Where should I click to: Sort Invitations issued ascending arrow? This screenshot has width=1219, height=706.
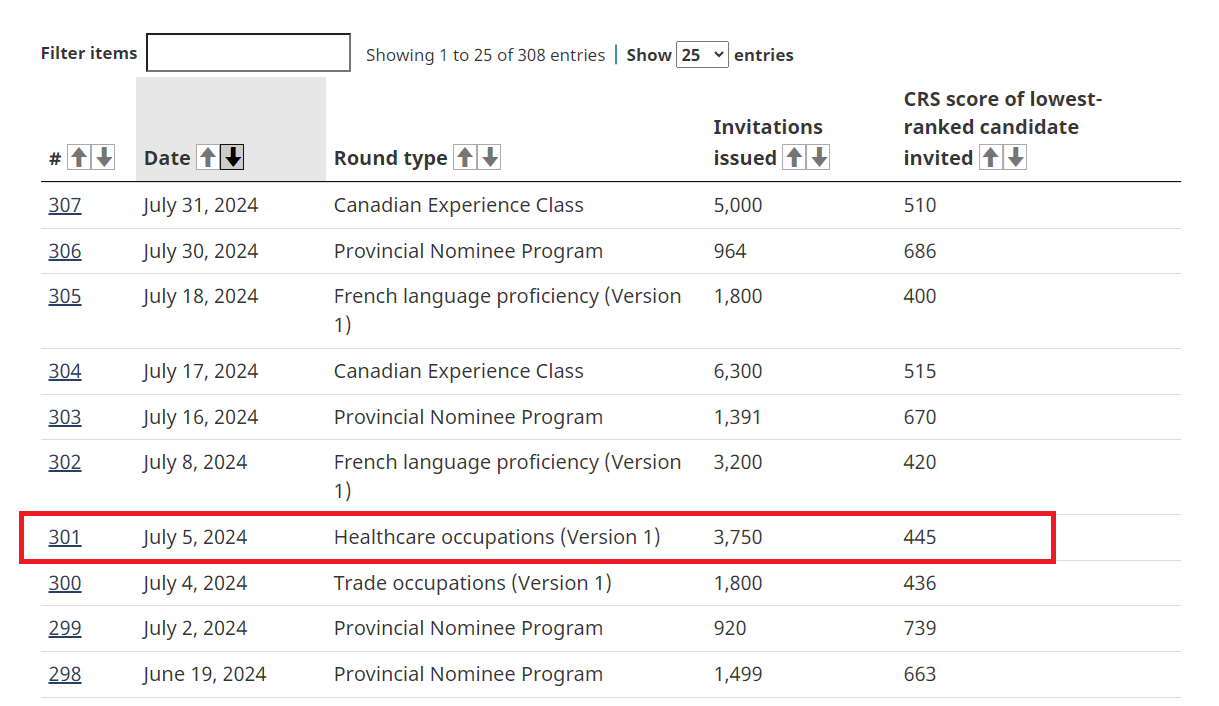tap(793, 157)
